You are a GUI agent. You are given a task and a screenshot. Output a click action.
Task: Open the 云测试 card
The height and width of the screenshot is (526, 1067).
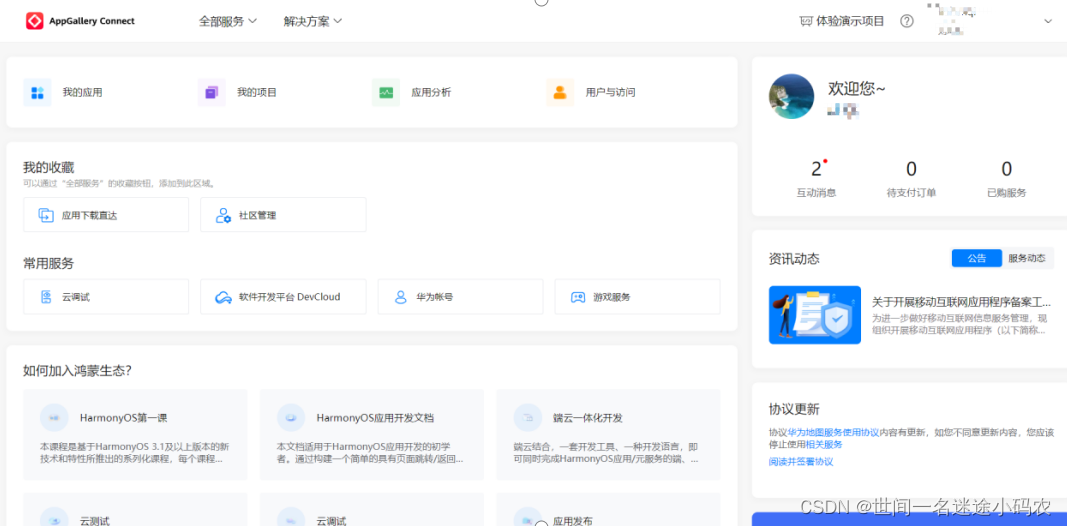point(135,509)
